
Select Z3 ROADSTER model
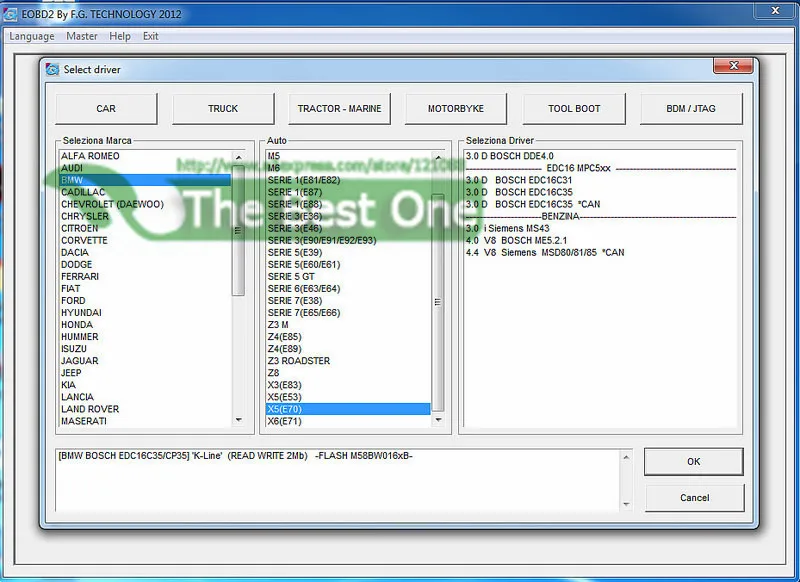click(x=348, y=361)
